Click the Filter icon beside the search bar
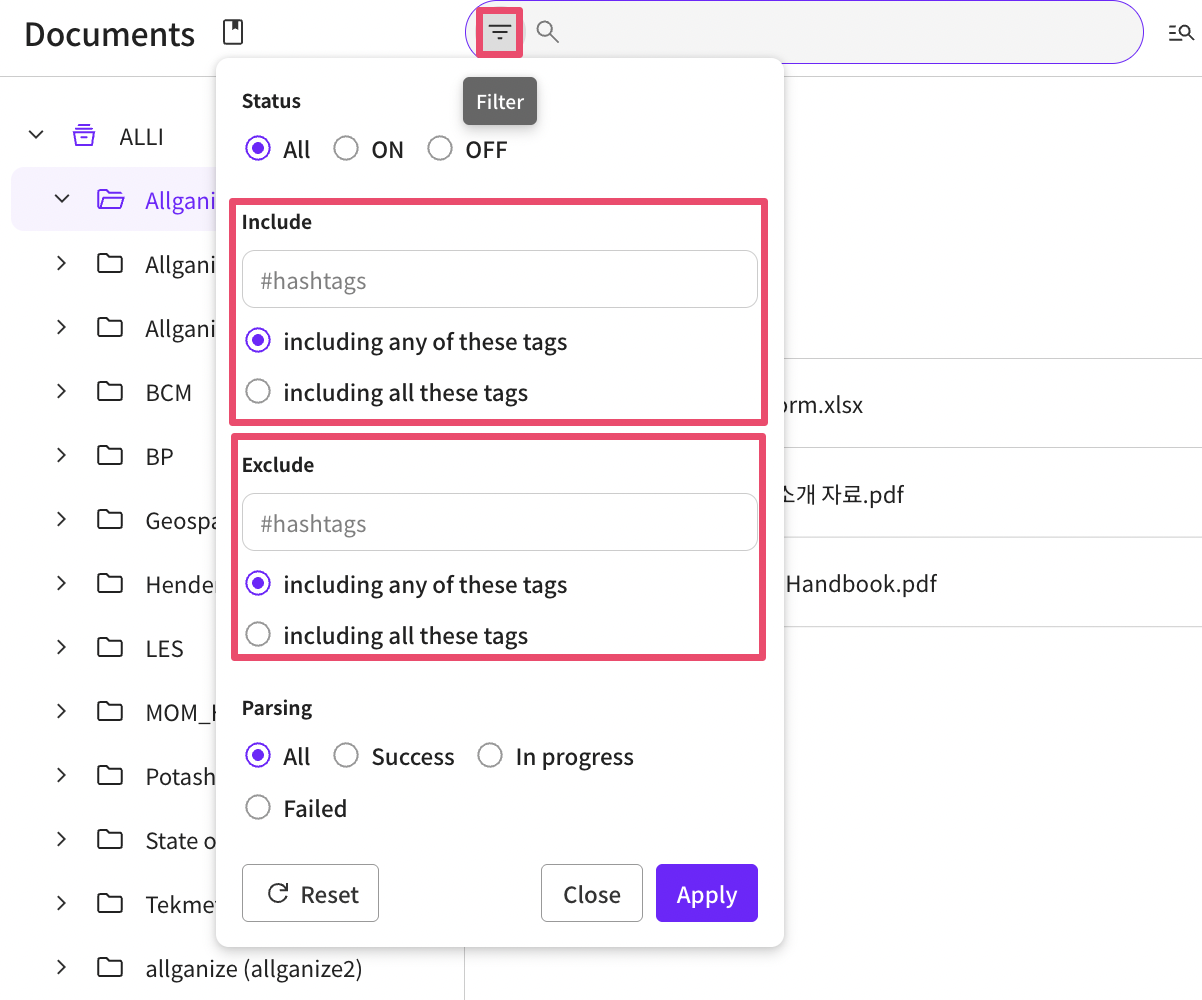The width and height of the screenshot is (1202, 1000). click(x=500, y=33)
